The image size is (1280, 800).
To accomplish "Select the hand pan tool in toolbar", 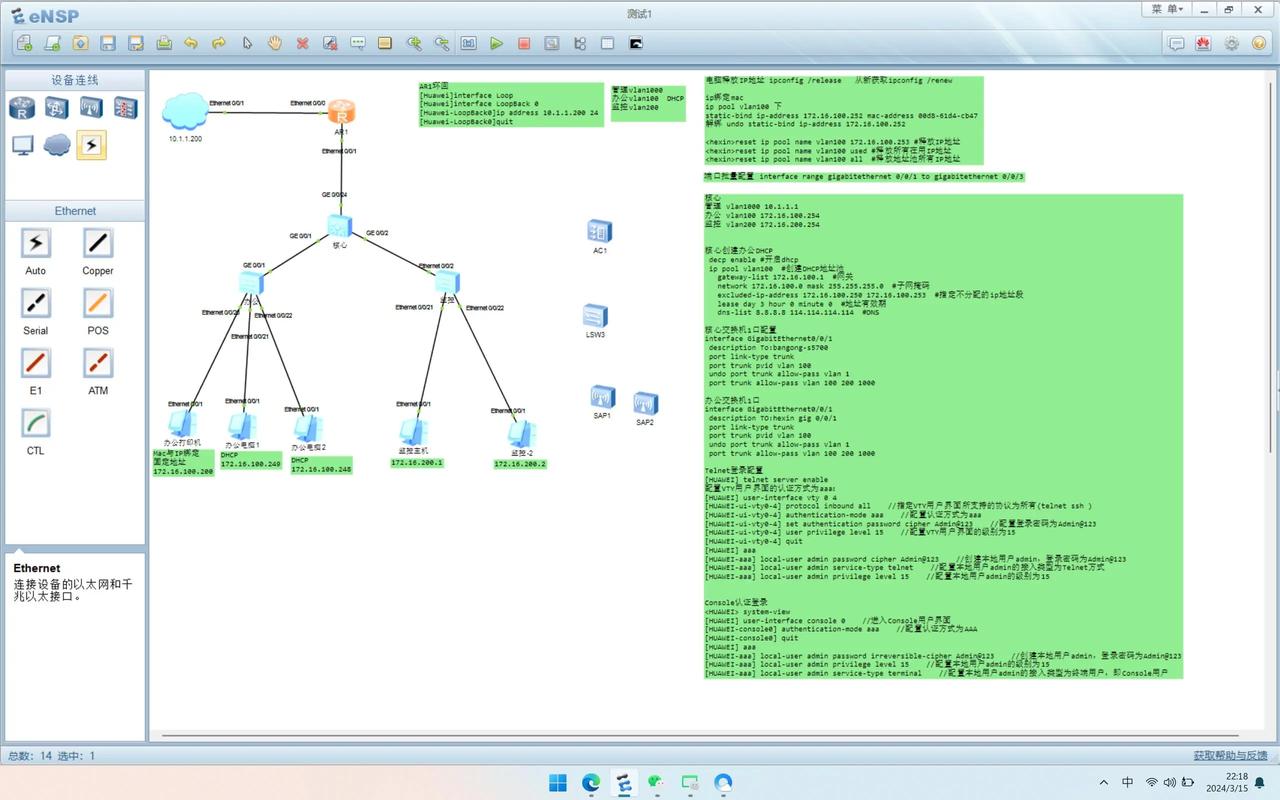I will coord(274,44).
